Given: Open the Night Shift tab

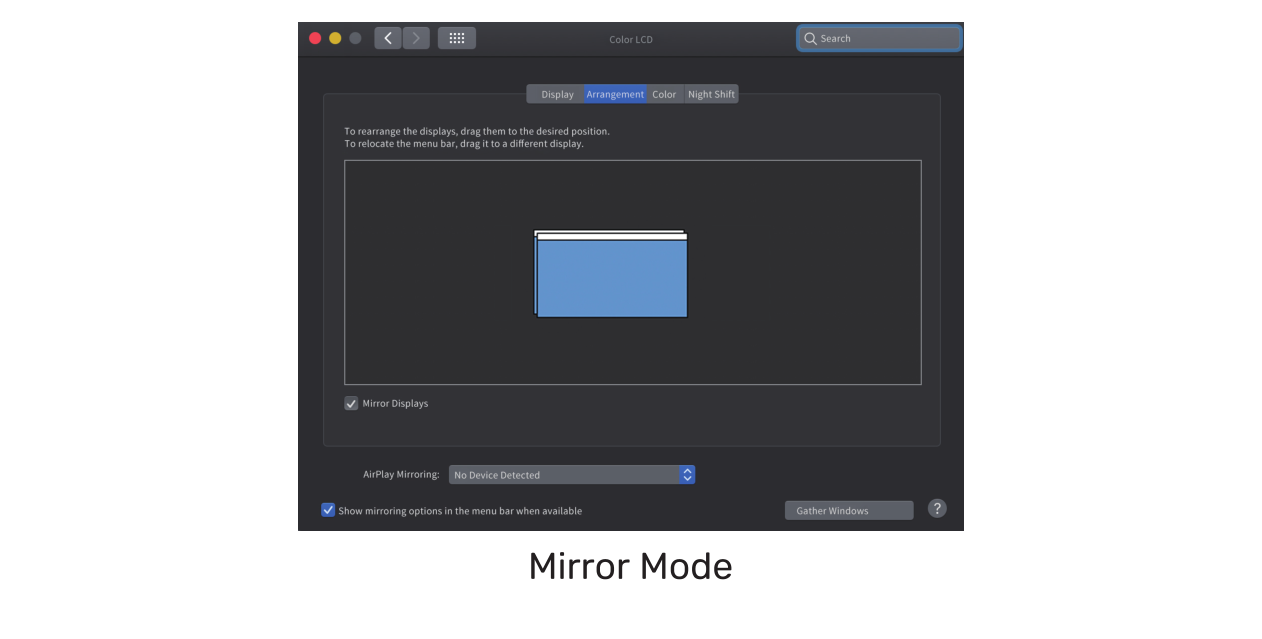Looking at the screenshot, I should (711, 94).
